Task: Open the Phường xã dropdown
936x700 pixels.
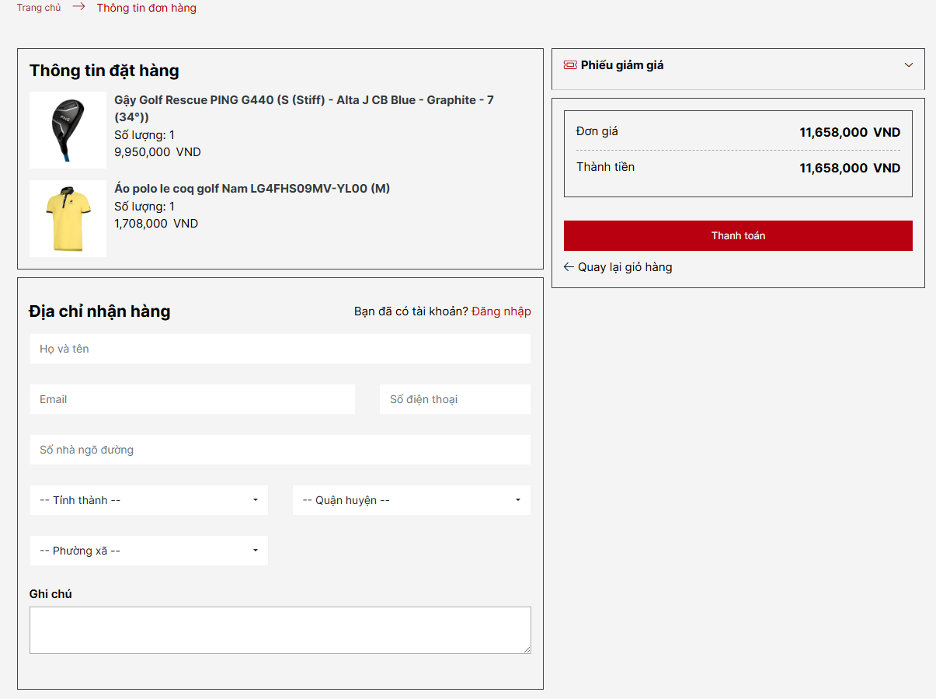Action: point(149,551)
